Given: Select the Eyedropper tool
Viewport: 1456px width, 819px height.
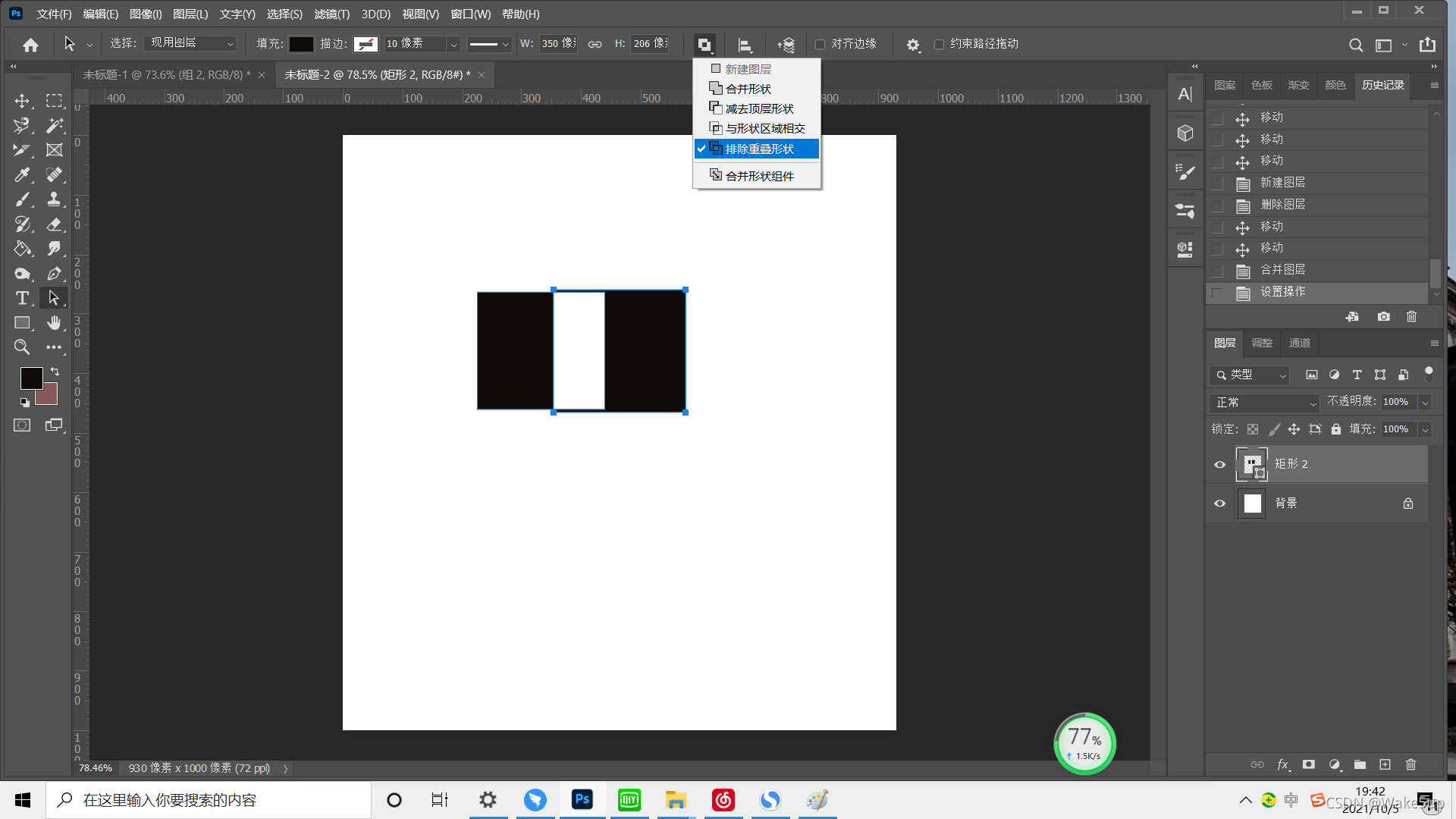Looking at the screenshot, I should [x=22, y=175].
